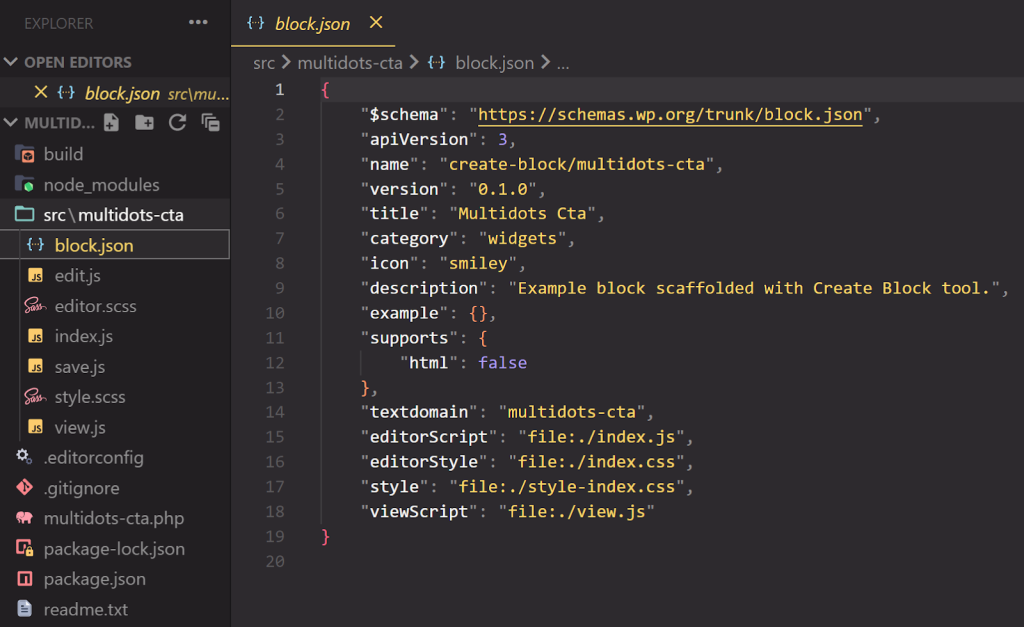Open package.json file
Image resolution: width=1024 pixels, height=627 pixels.
pyautogui.click(x=95, y=579)
